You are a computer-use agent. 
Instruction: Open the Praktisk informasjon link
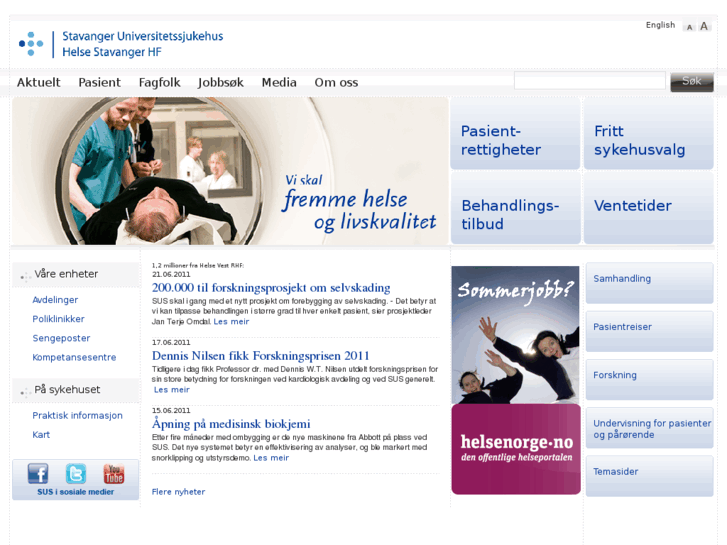point(77,415)
